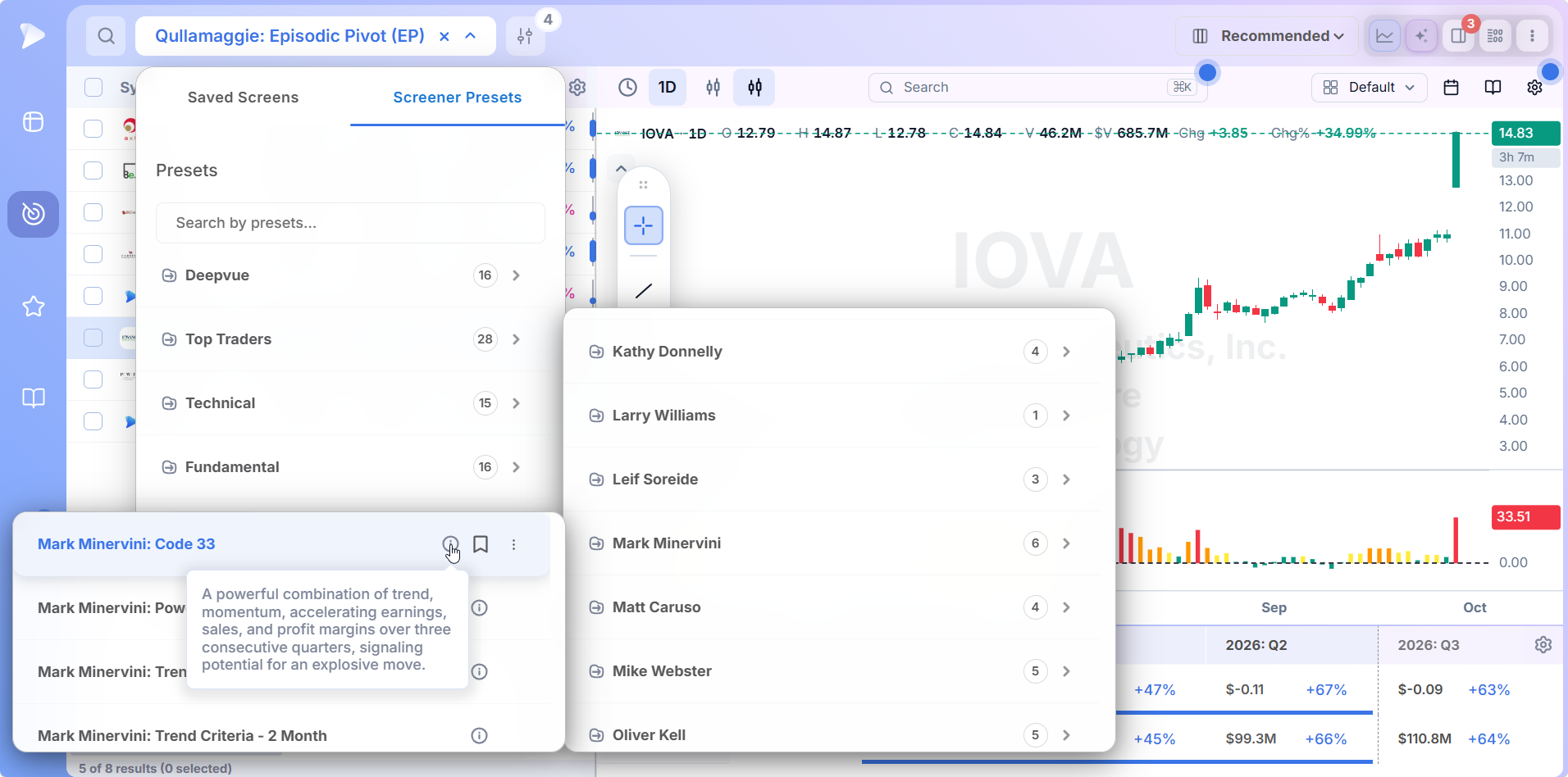This screenshot has height=777, width=1568.
Task: Check the first result row checkbox
Action: pos(93,129)
